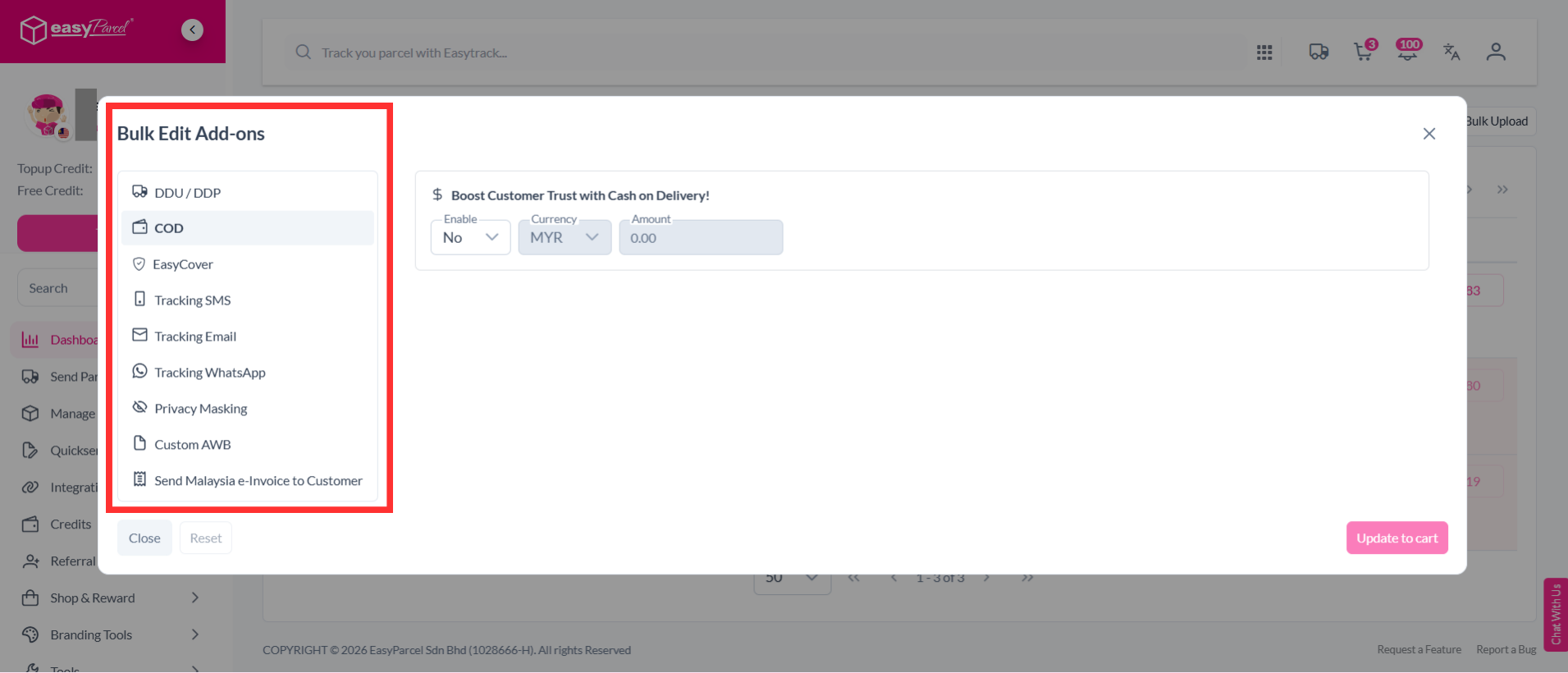Click the sidebar Search field
The height and width of the screenshot is (673, 1568).
57,288
